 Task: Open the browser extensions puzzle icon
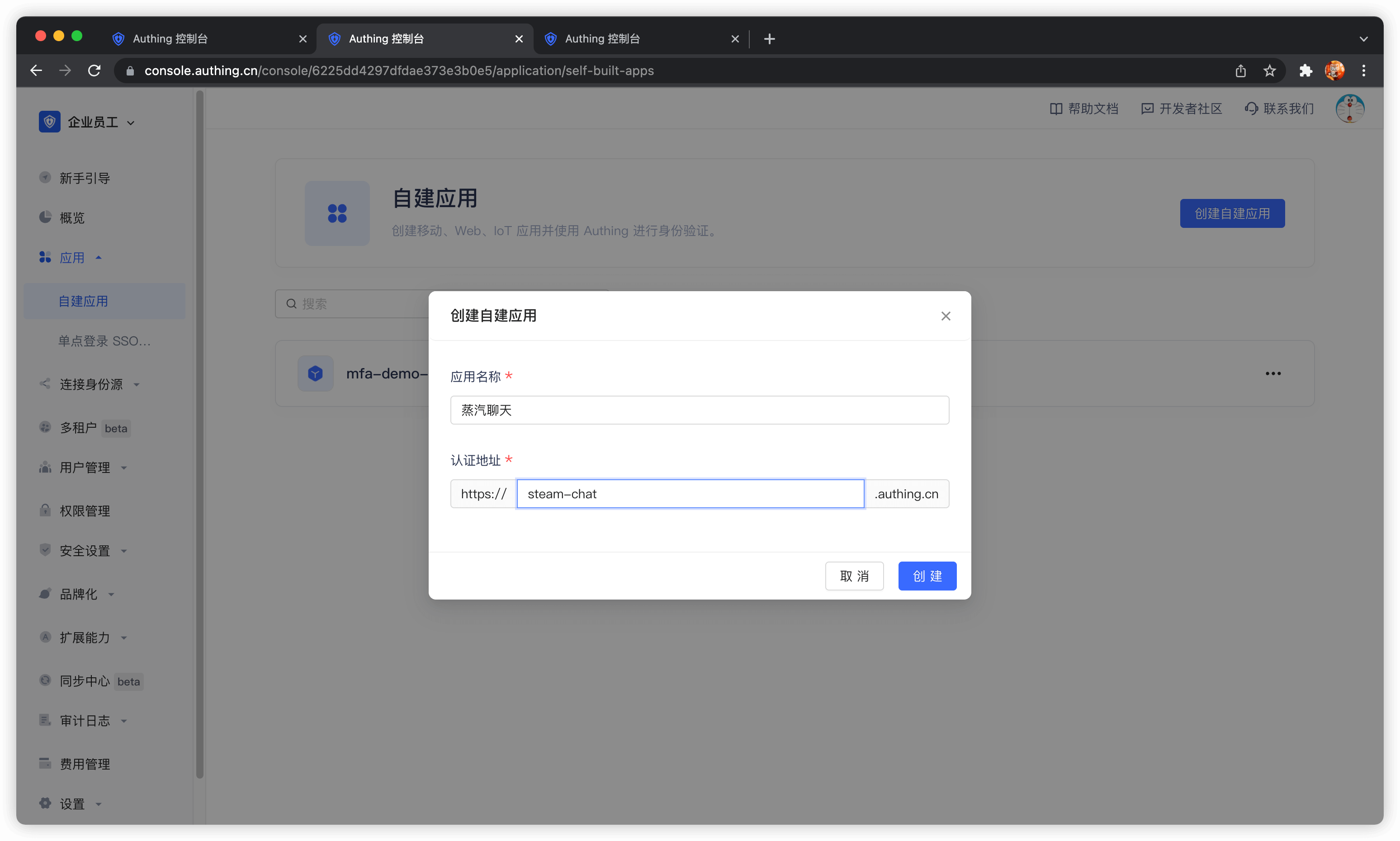click(1305, 70)
